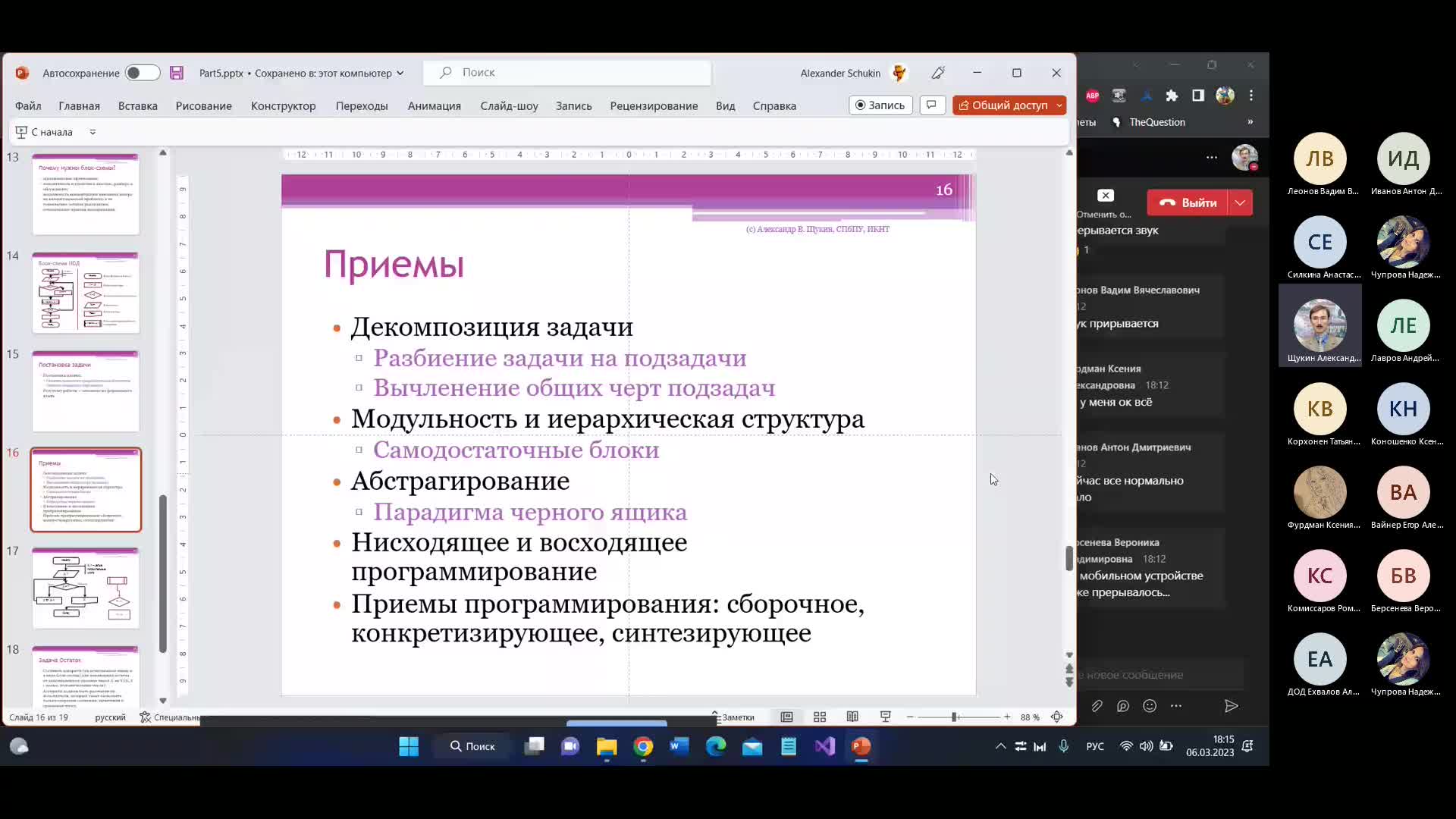Click the Запись record button
The image size is (1456, 819).
coord(880,105)
